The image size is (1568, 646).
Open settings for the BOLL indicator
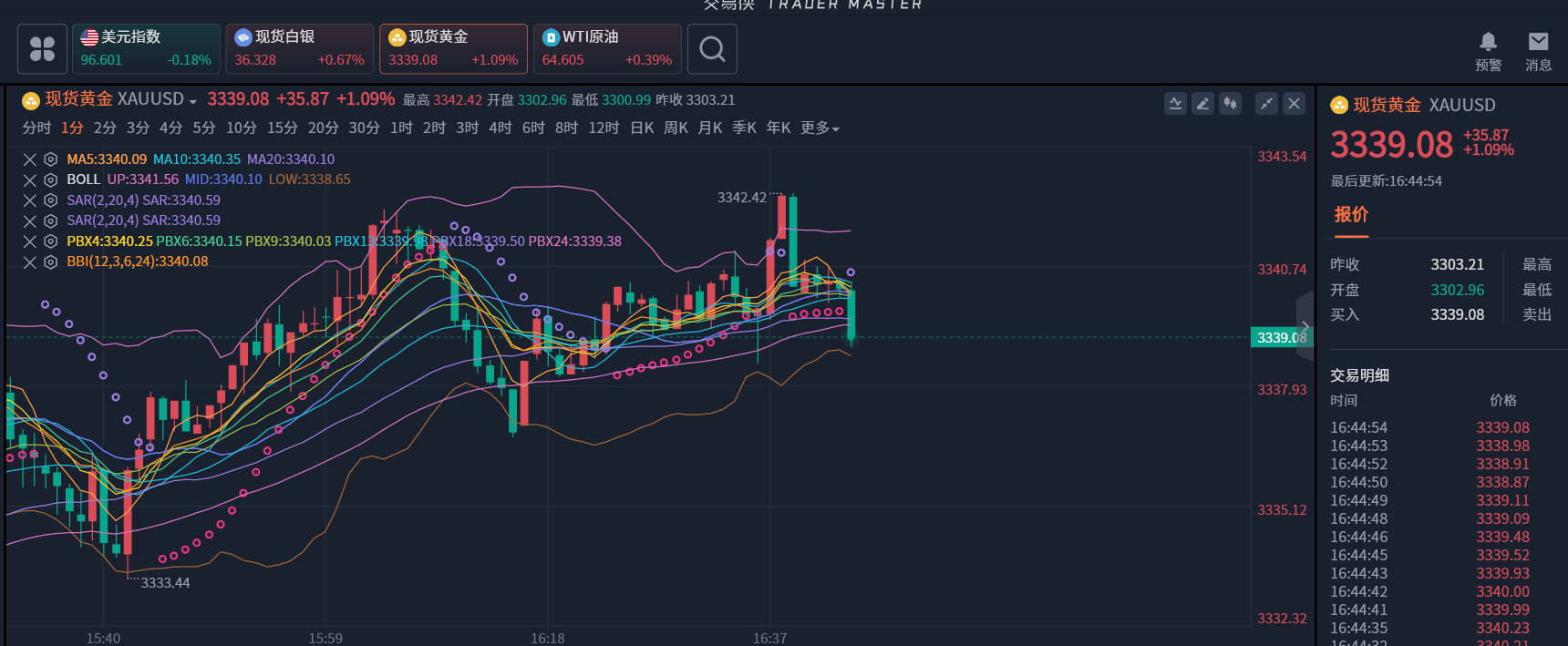51,180
